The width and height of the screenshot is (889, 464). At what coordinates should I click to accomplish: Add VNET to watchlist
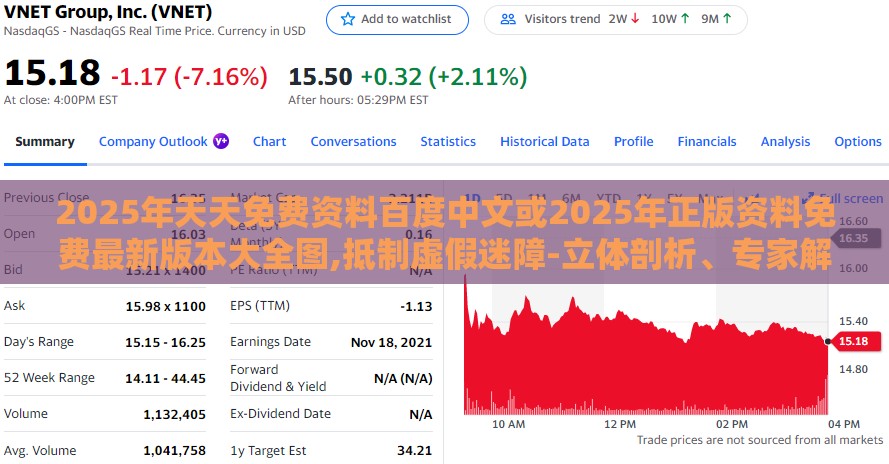coord(397,20)
